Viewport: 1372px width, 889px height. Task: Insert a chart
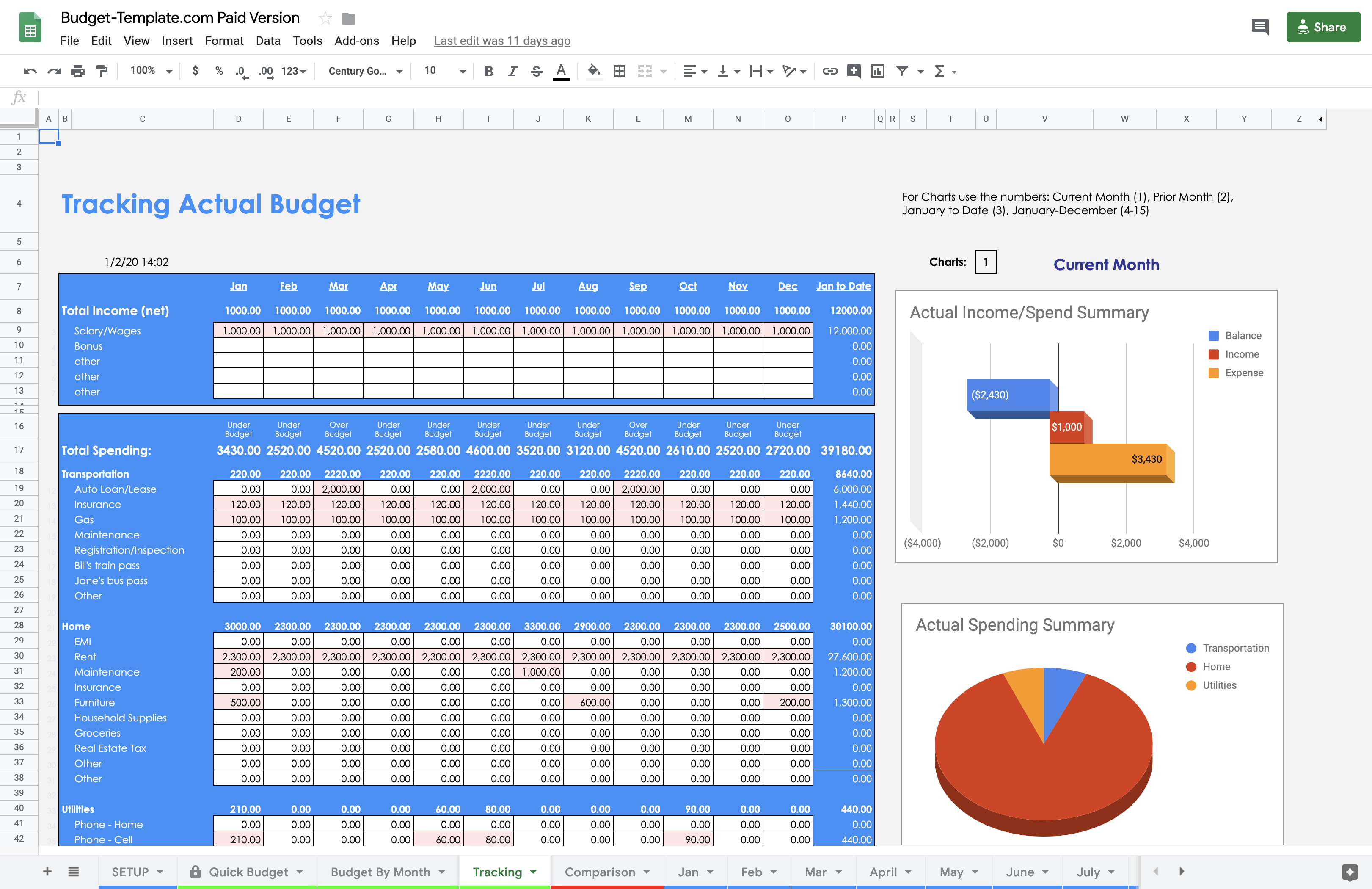pos(877,71)
